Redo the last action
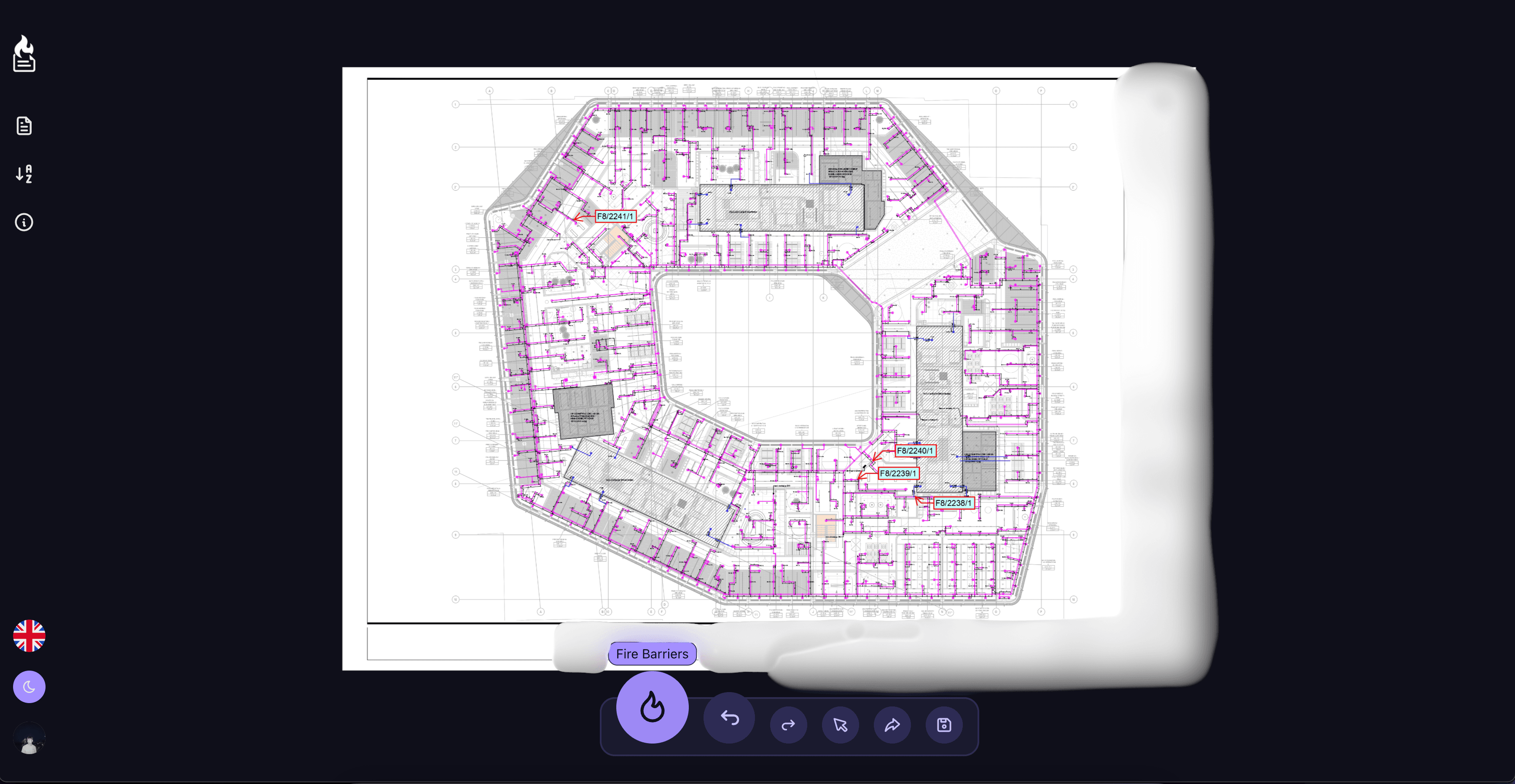The height and width of the screenshot is (784, 1515). tap(788, 724)
